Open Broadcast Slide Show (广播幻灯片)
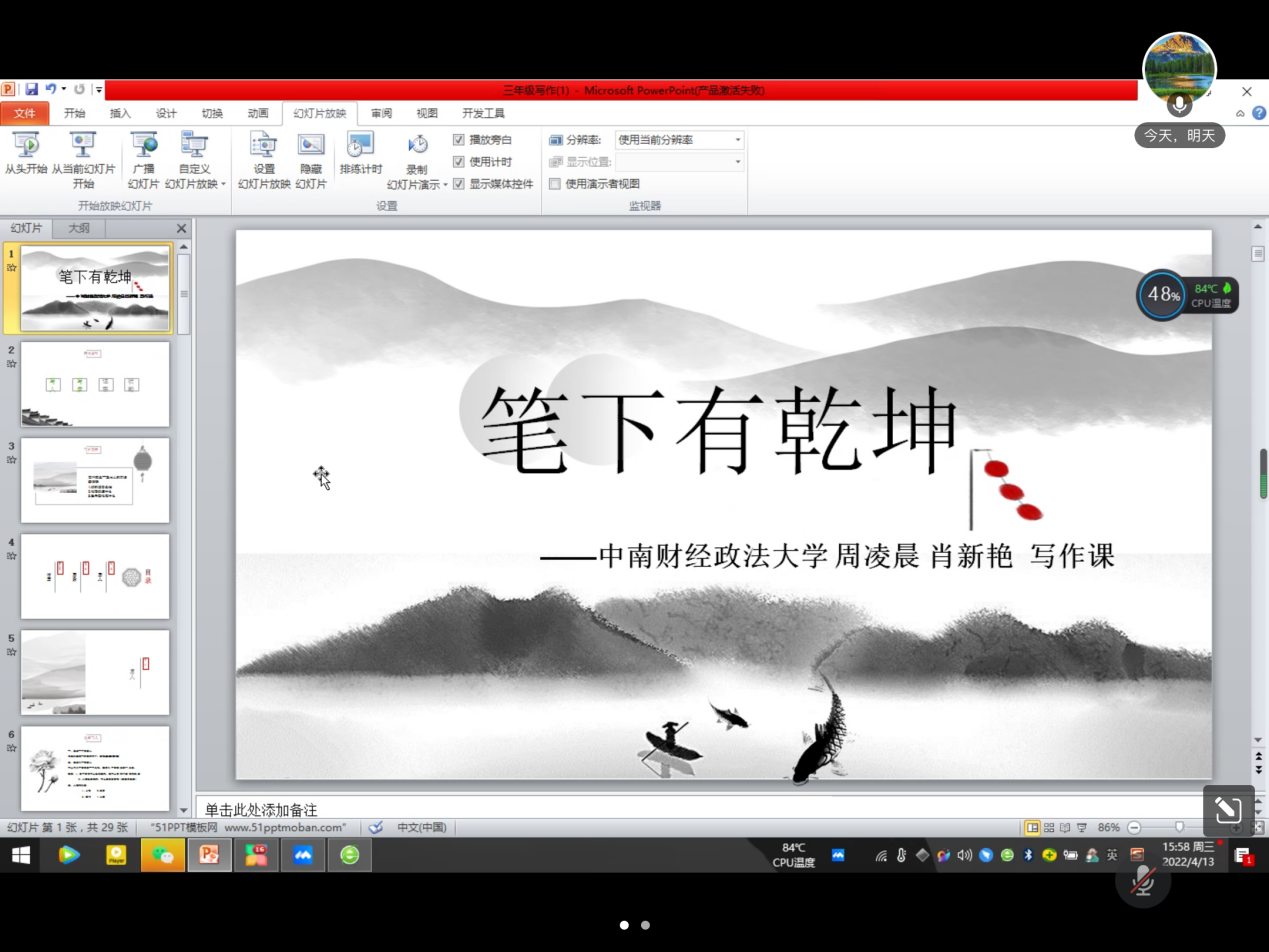Screen dimensions: 1269x952 click(x=144, y=146)
